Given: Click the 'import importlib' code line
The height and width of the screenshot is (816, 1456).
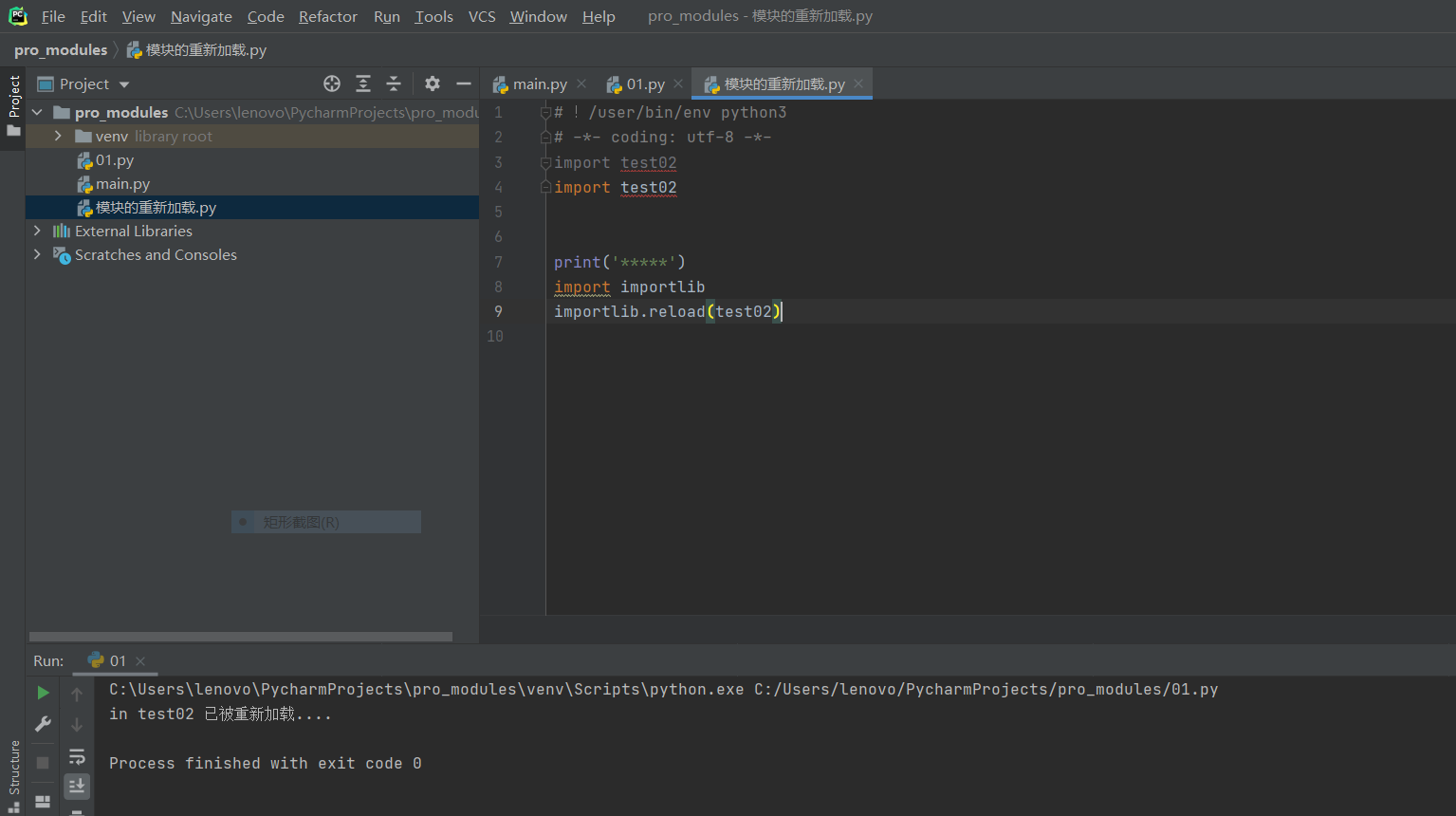Looking at the screenshot, I should click(629, 287).
